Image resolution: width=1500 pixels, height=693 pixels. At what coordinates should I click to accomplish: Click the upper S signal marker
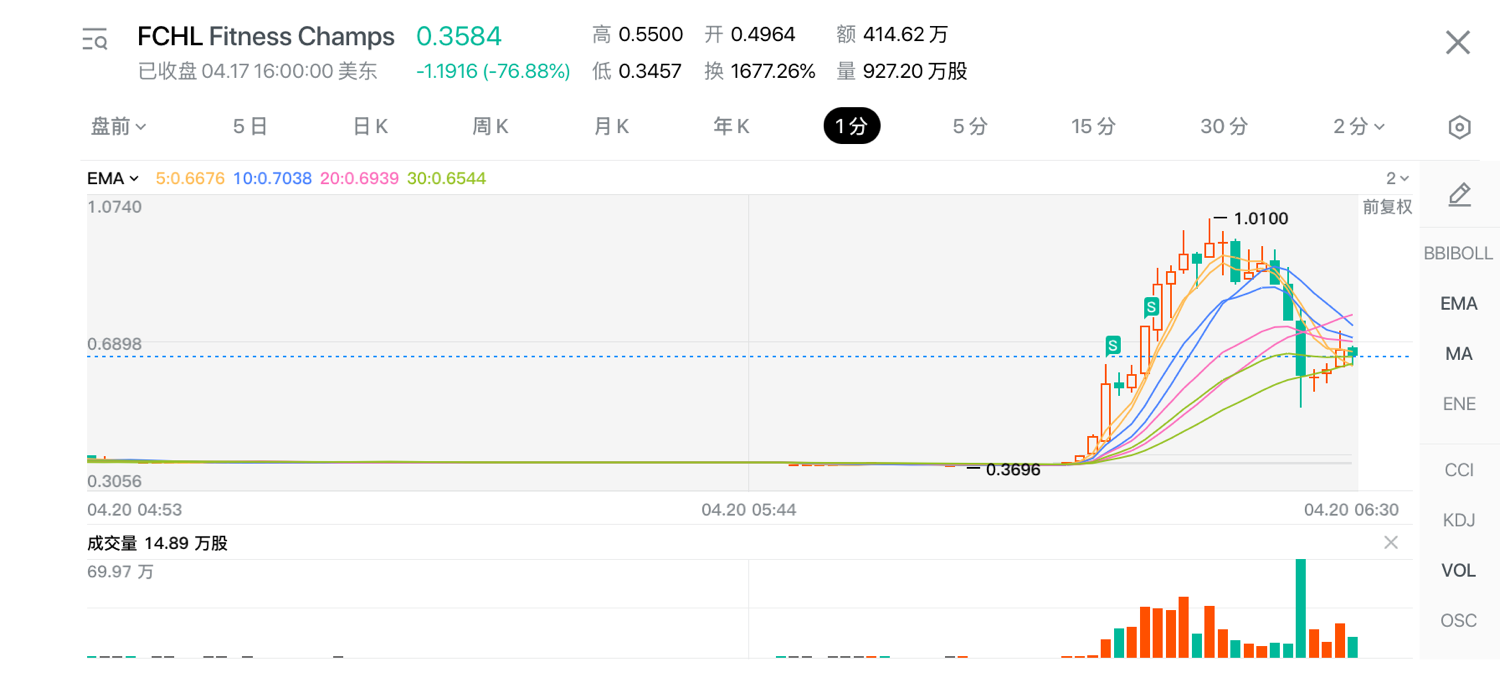pyautogui.click(x=1152, y=306)
